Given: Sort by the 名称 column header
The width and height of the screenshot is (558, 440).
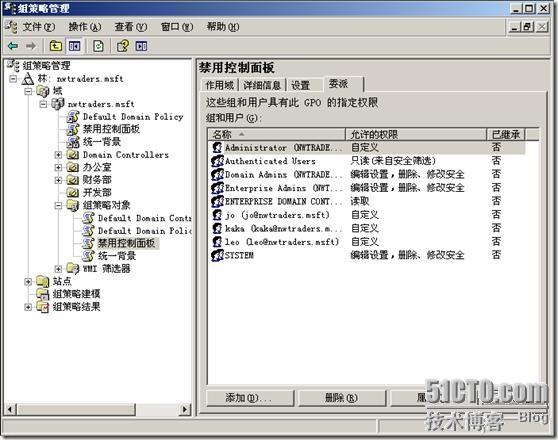Looking at the screenshot, I should tap(277, 135).
